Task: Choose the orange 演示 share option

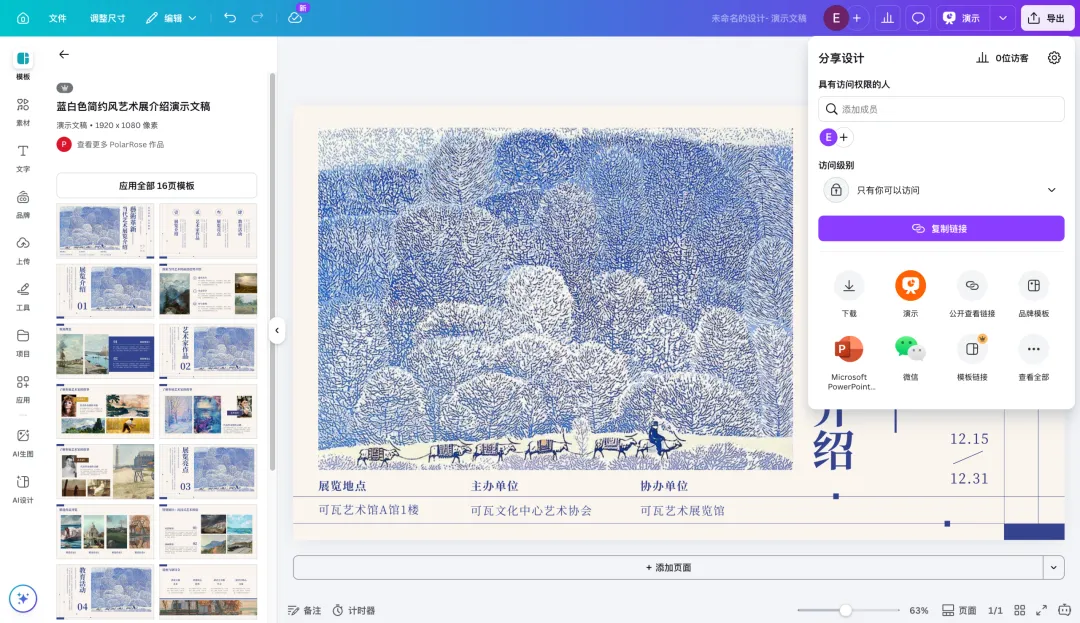Action: coord(910,294)
